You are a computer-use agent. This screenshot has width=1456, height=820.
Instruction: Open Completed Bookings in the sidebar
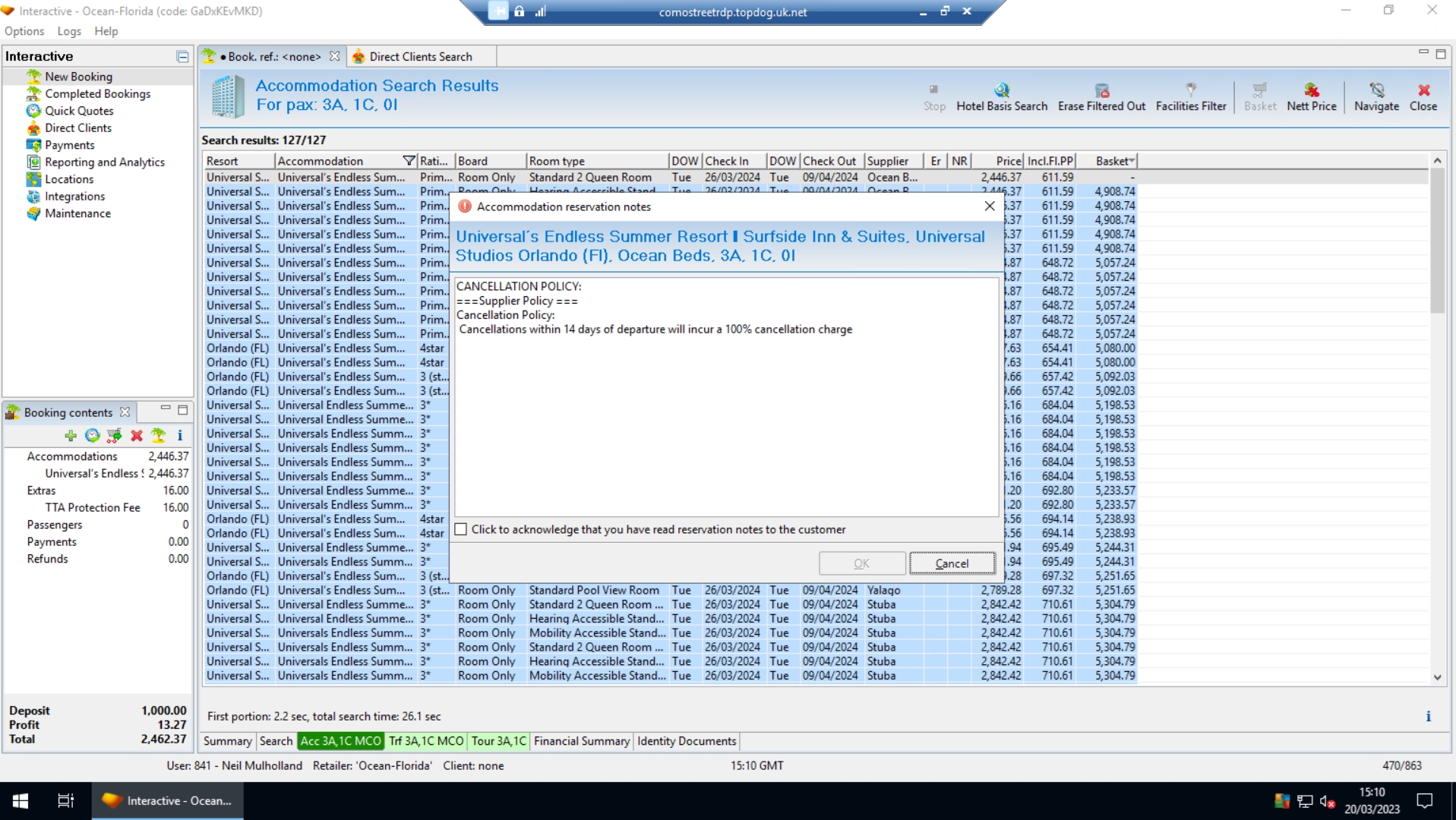(97, 93)
